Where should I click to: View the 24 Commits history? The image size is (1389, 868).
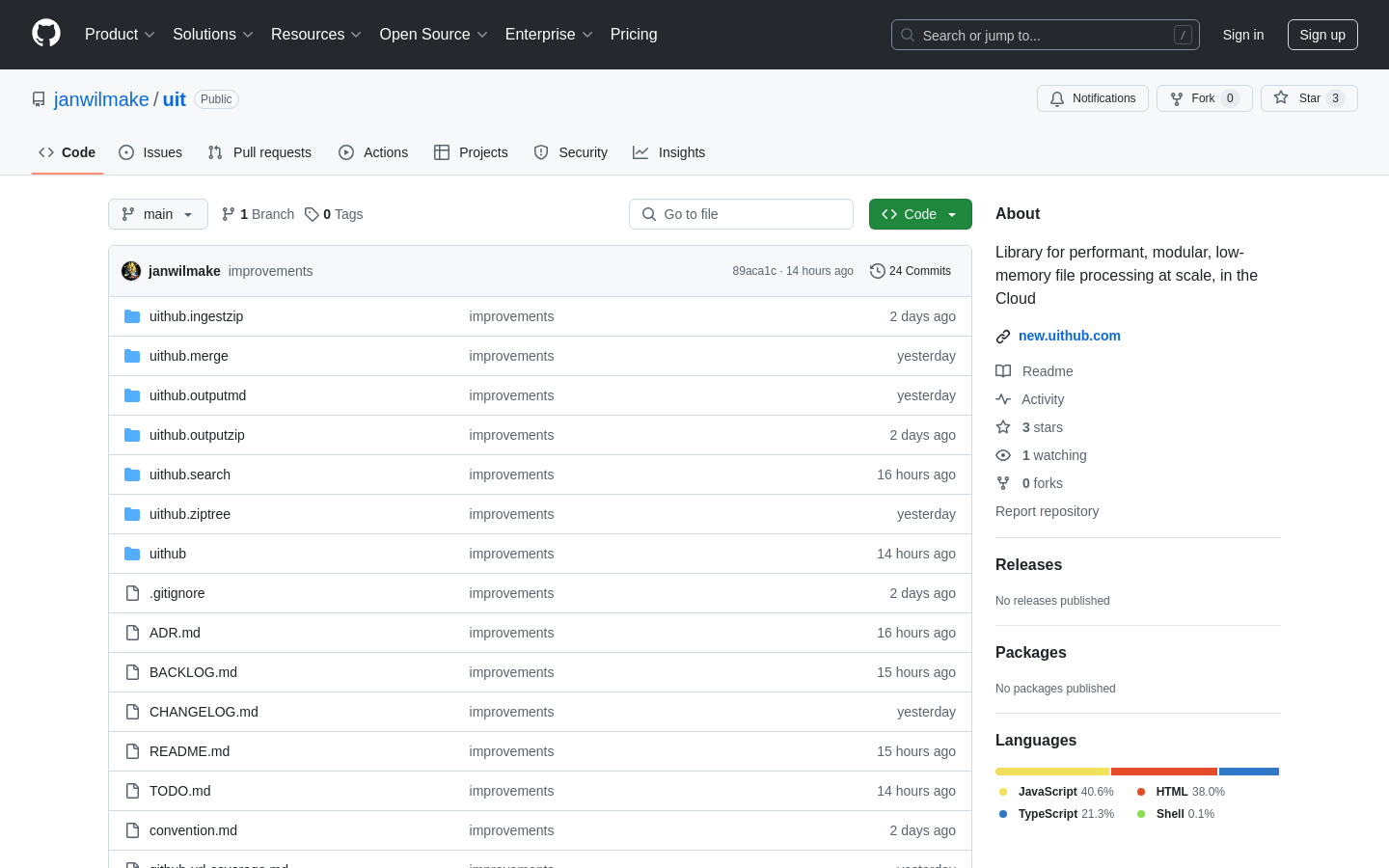point(911,271)
